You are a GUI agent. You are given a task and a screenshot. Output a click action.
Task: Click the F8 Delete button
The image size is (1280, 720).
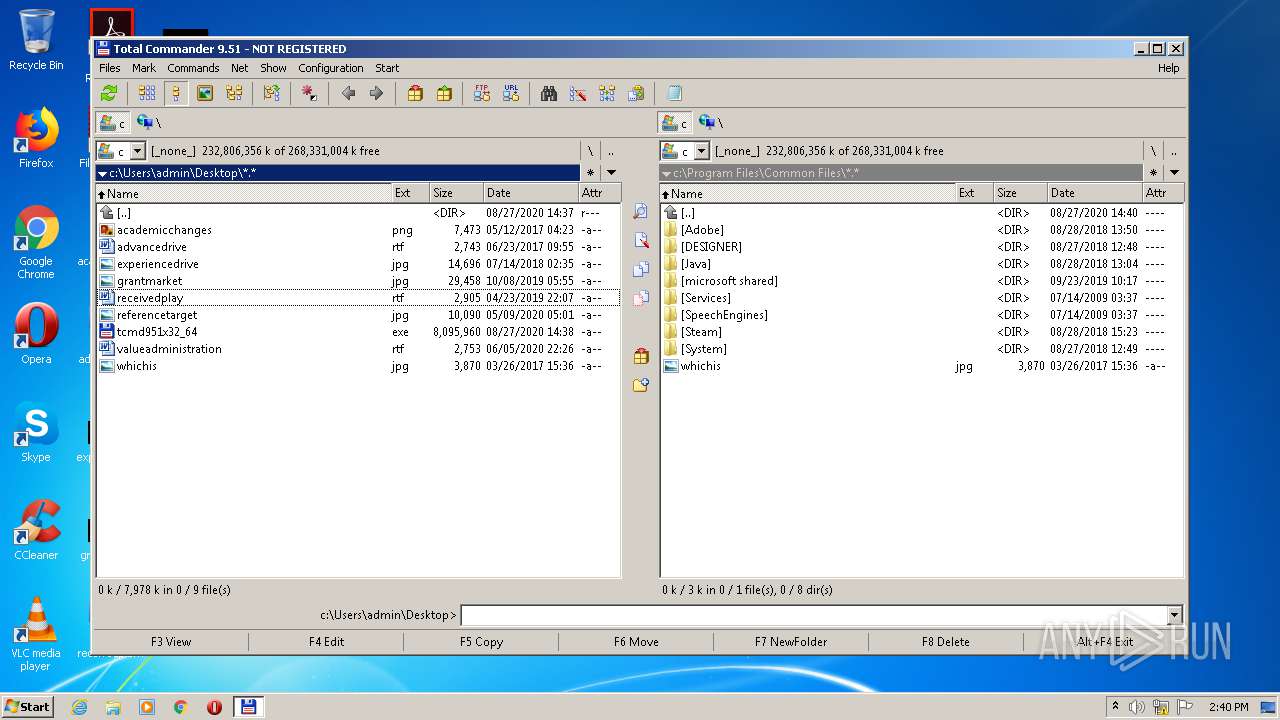click(x=946, y=642)
